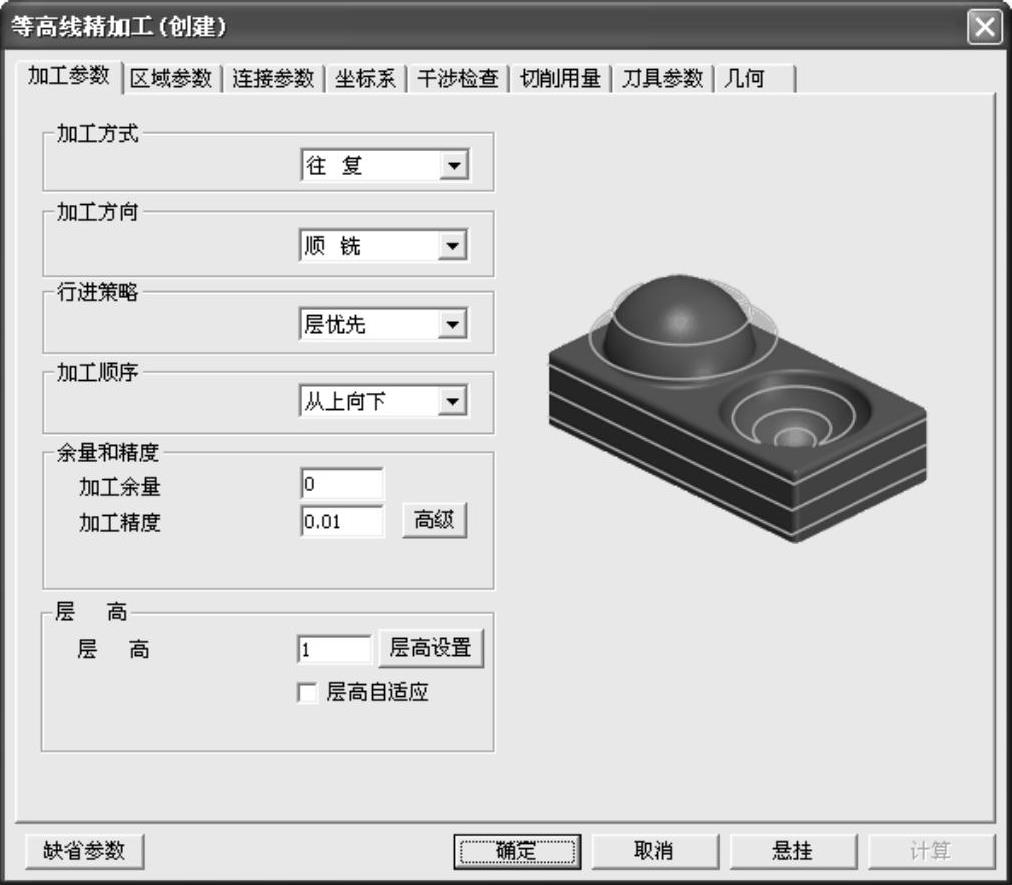The width and height of the screenshot is (1012, 885).
Task: Click the 加工精度 input field
Action: 342,521
